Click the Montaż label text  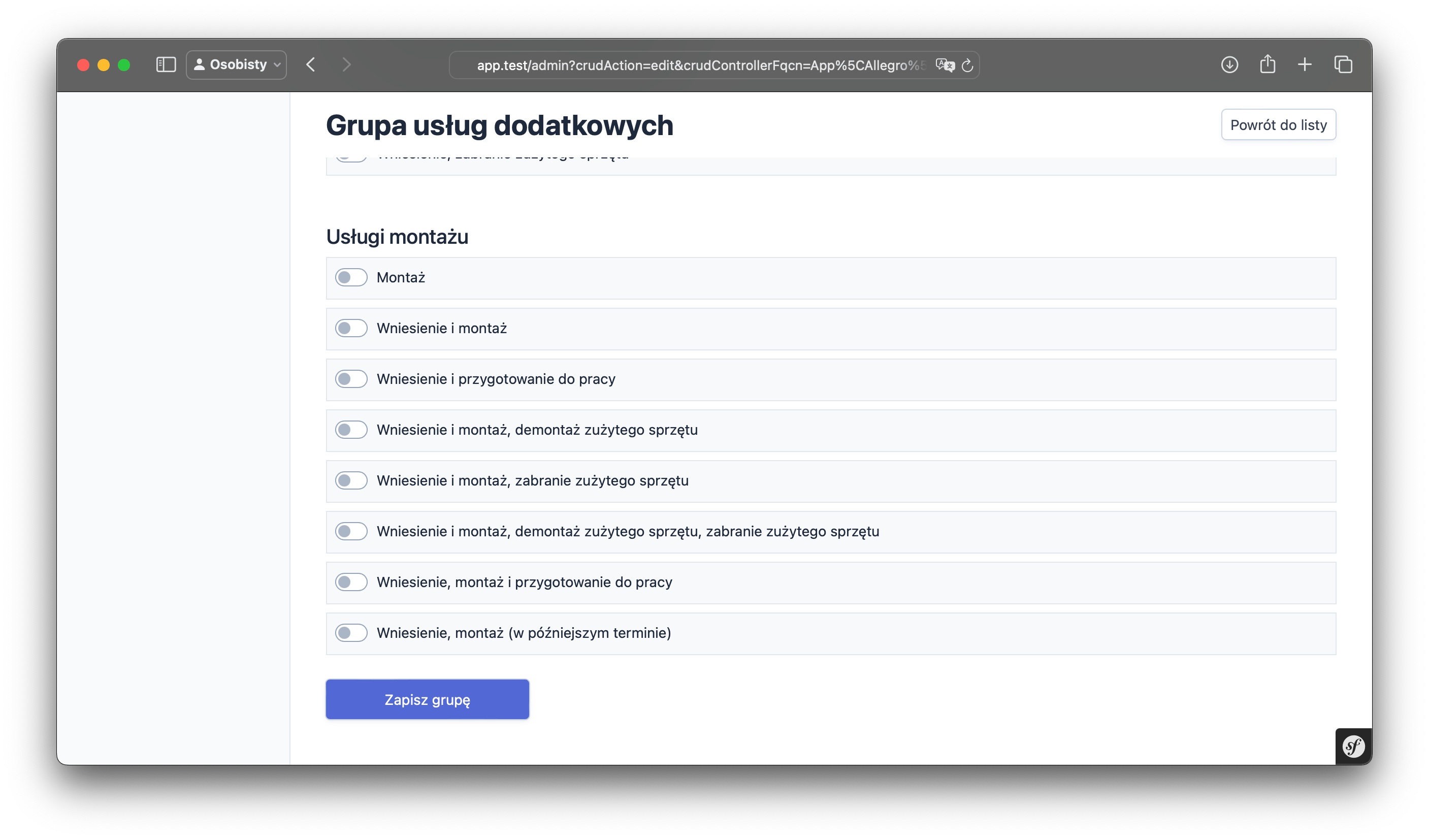click(400, 277)
